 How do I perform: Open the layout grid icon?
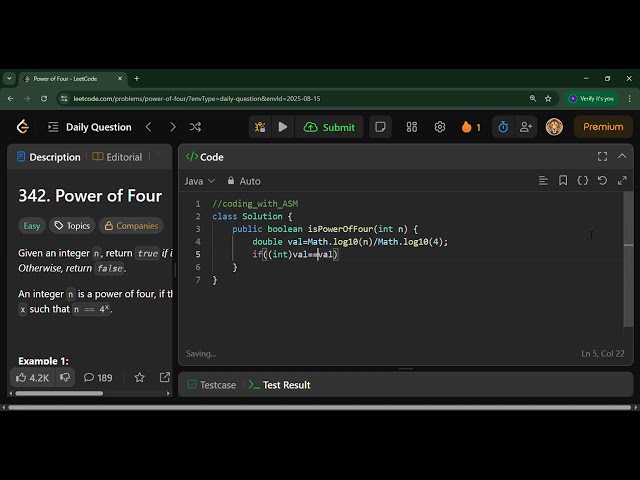[x=412, y=127]
